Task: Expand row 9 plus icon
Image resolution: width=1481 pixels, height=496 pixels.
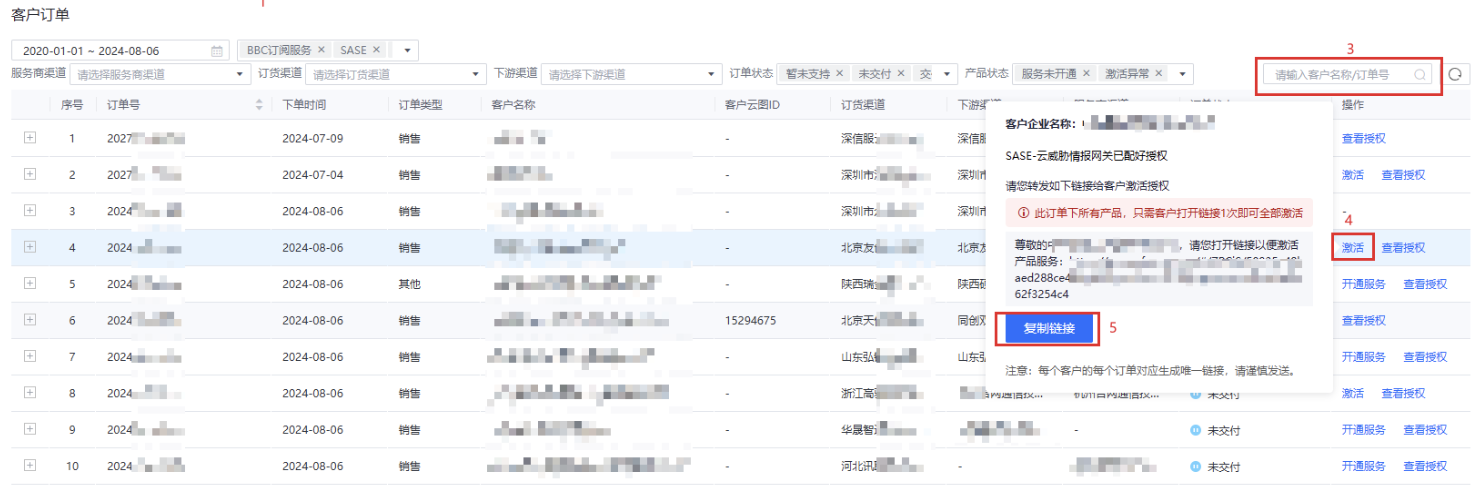Action: [x=30, y=429]
